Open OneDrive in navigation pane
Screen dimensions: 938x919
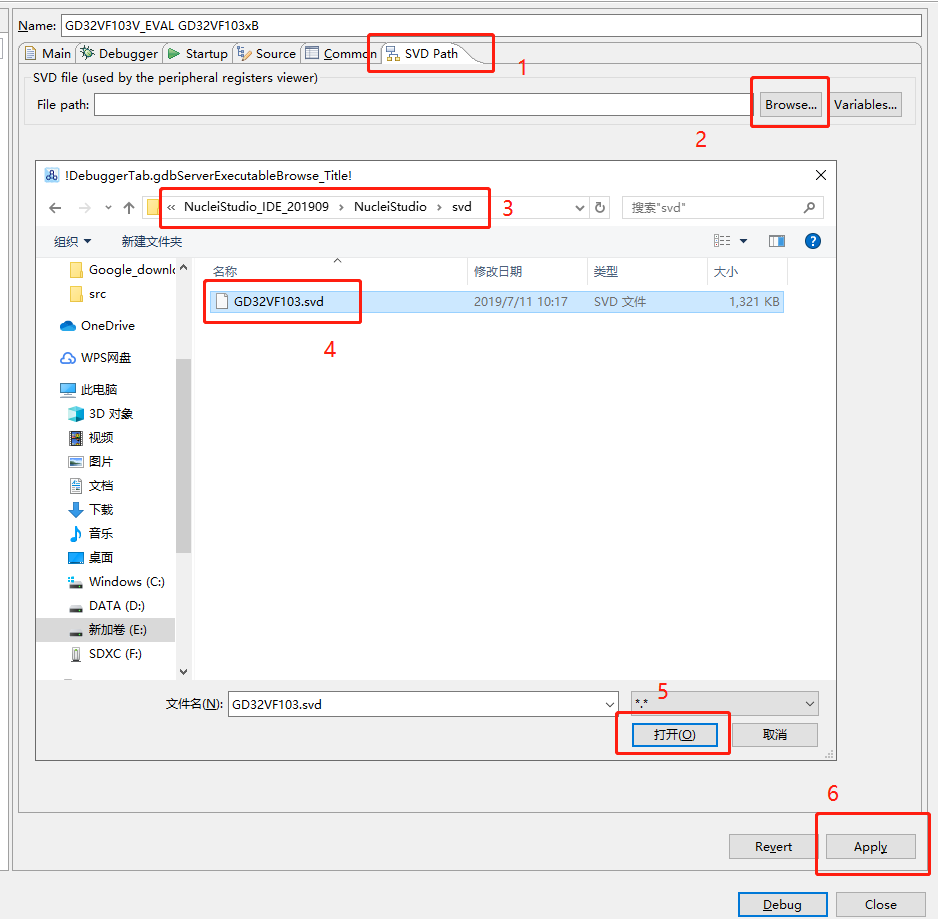point(107,326)
